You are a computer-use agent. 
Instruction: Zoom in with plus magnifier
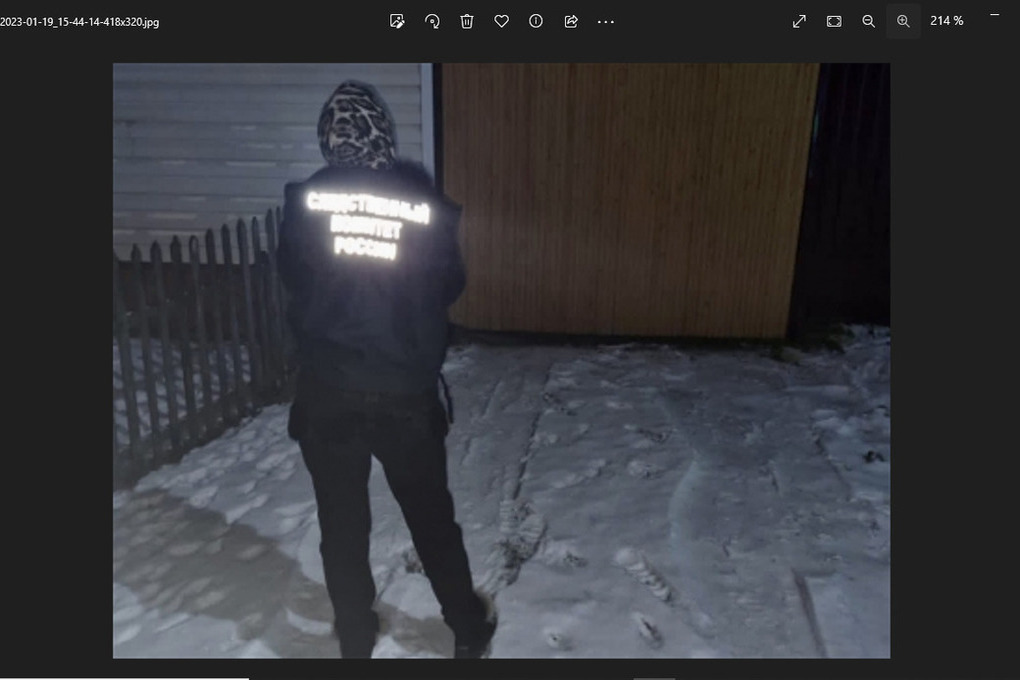point(904,21)
